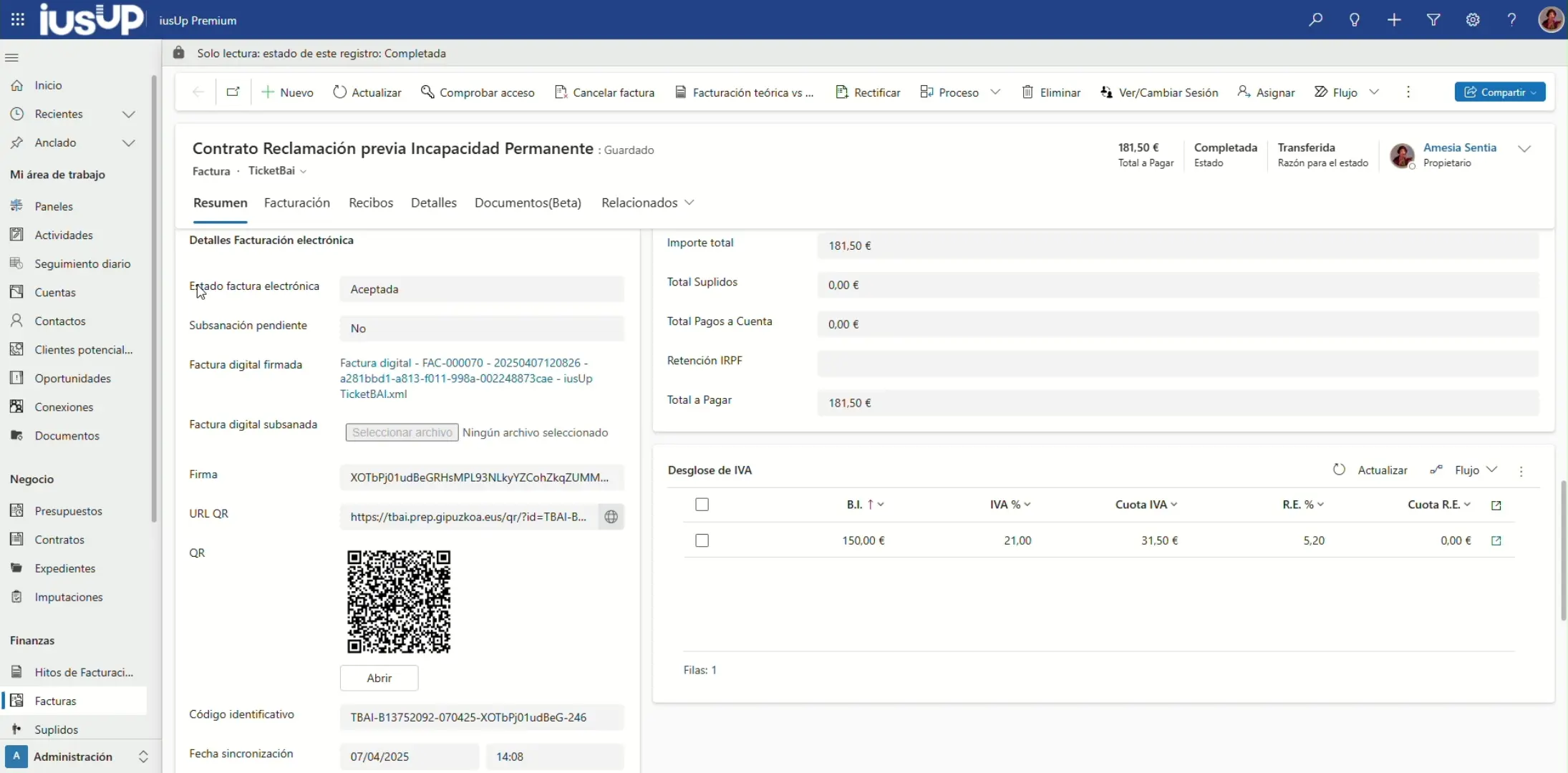Screen dimensions: 1568x773
Task: Open the Factura digital TicketBAI.xml link
Action: coord(465,379)
